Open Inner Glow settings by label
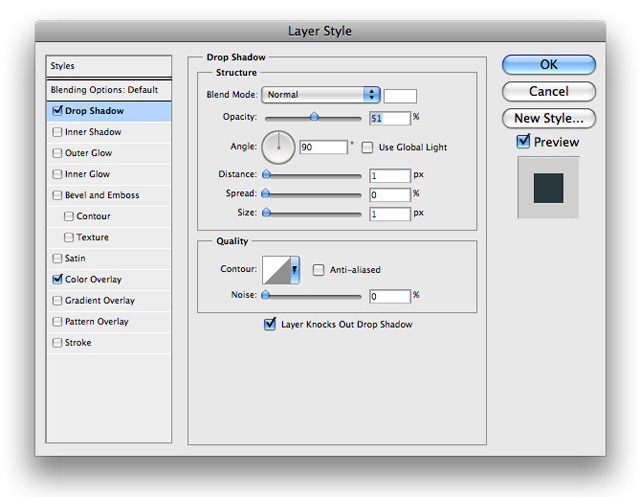 [x=87, y=174]
